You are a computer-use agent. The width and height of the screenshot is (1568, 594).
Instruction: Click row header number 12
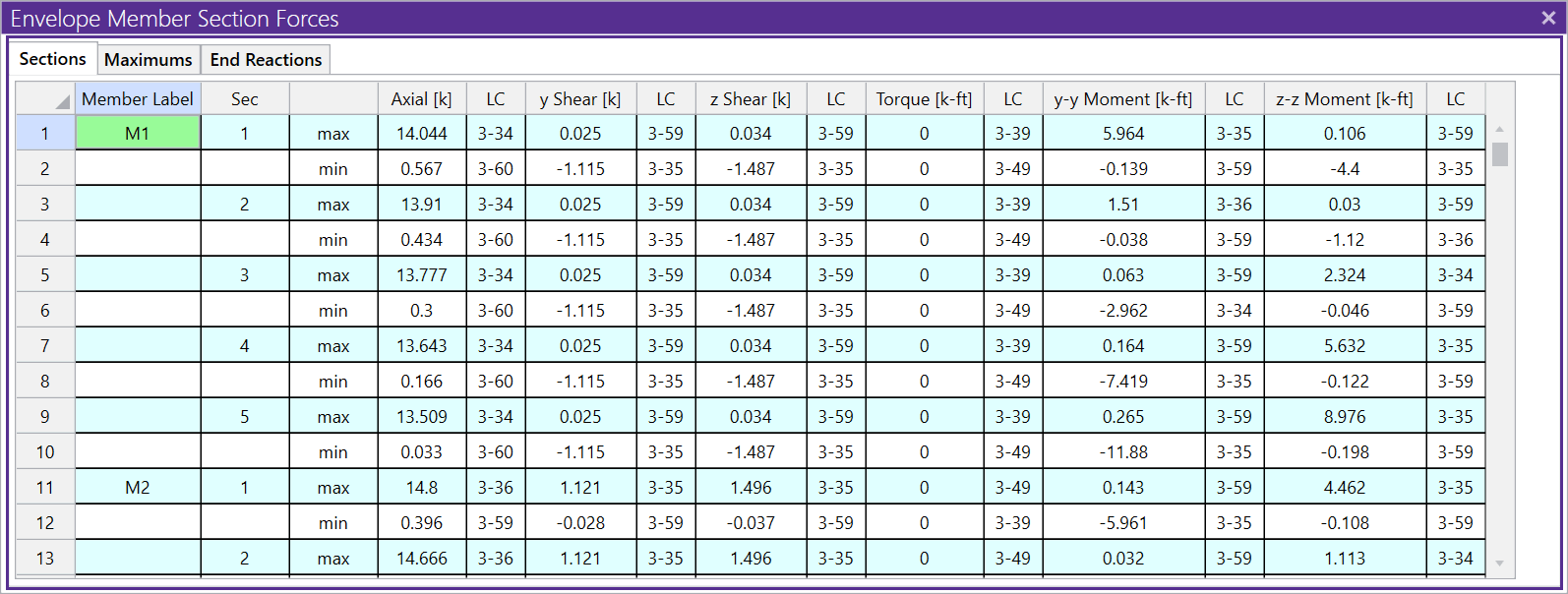click(x=45, y=522)
